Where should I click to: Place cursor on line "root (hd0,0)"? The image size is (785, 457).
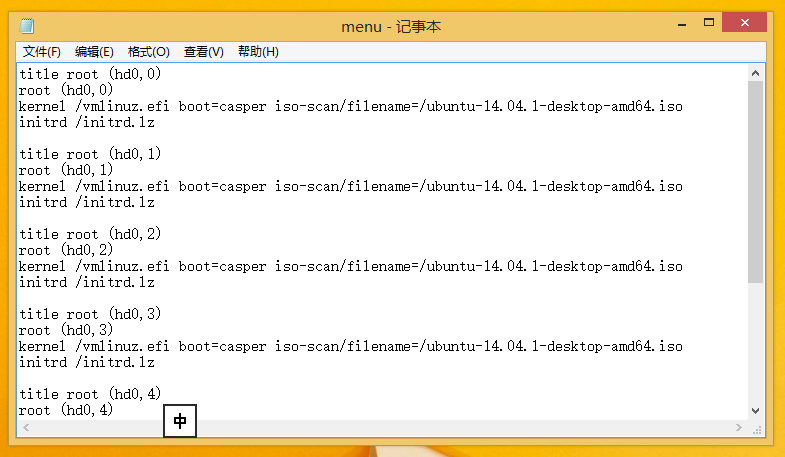point(66,90)
